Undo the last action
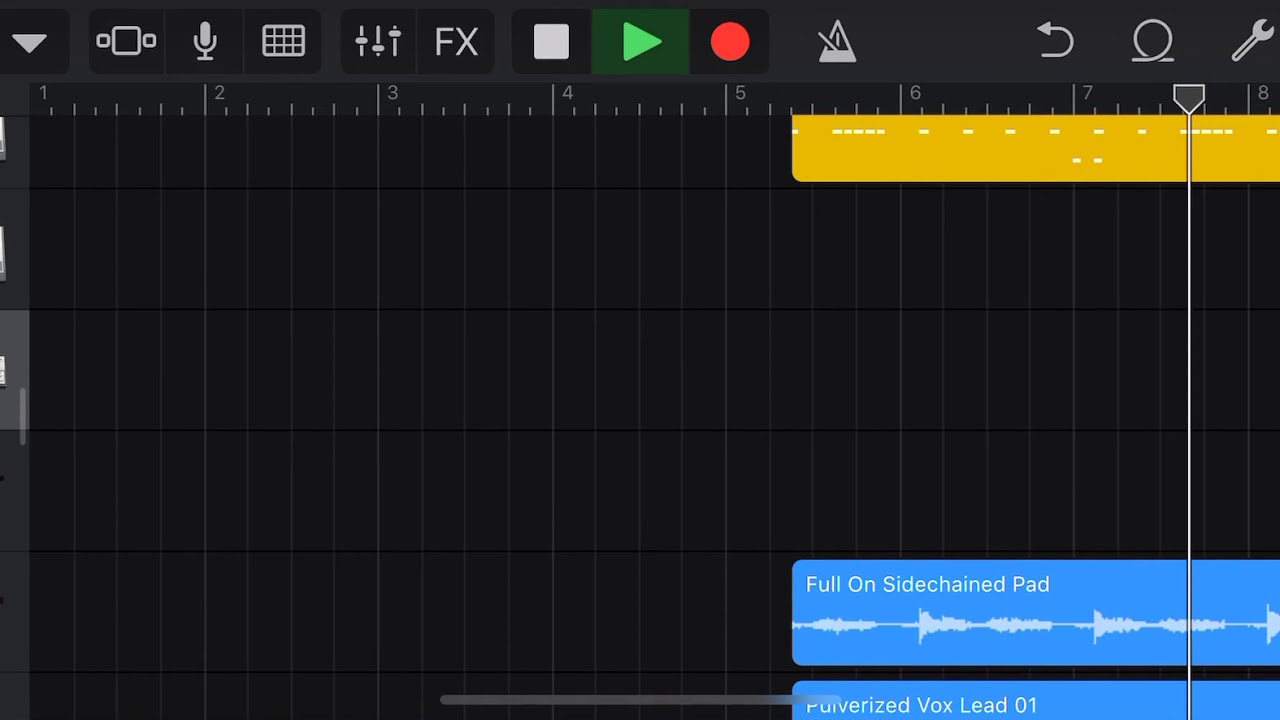Viewport: 1280px width, 720px height. pyautogui.click(x=1055, y=41)
